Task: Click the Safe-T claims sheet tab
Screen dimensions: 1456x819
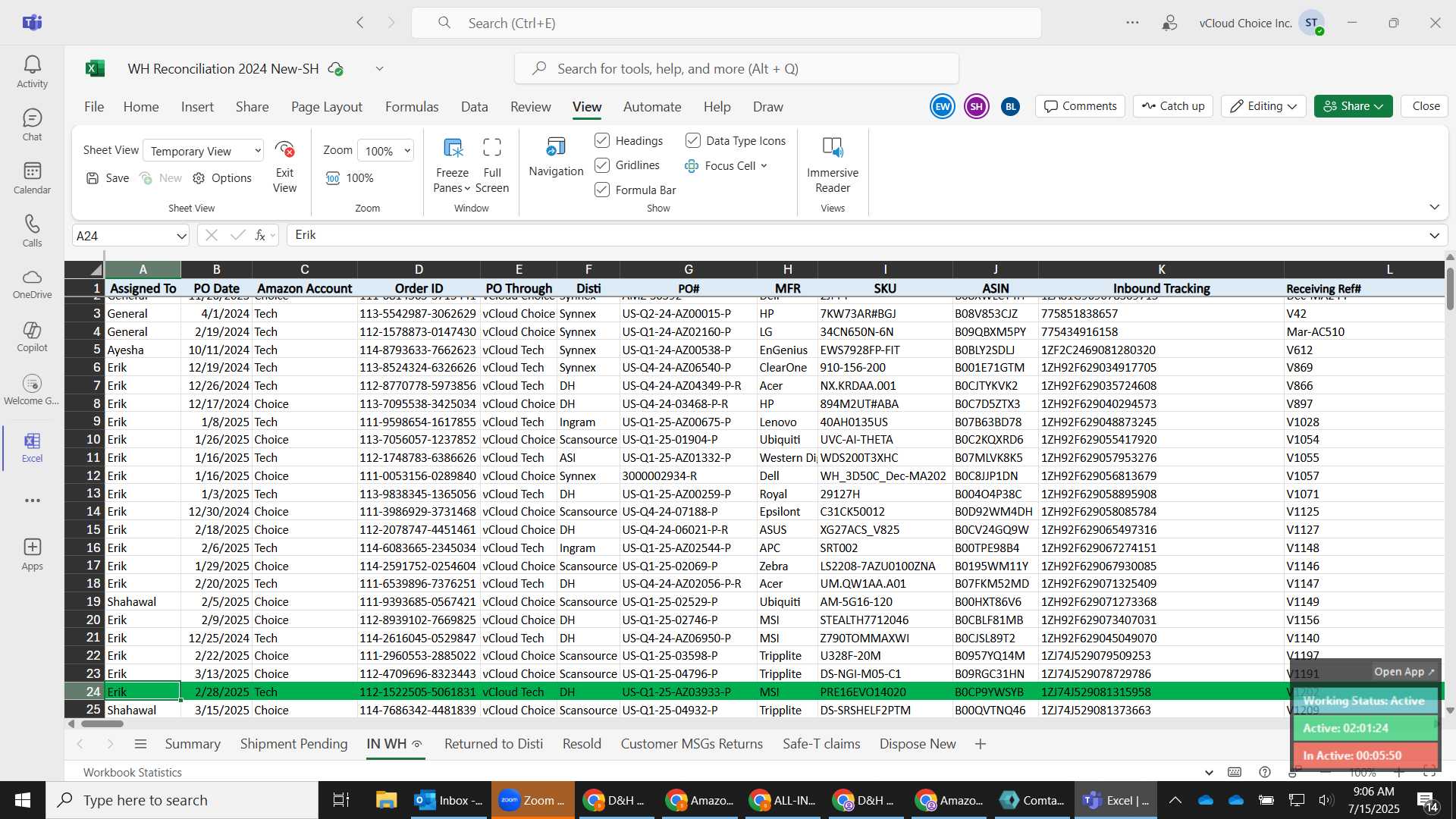Action: point(821,744)
